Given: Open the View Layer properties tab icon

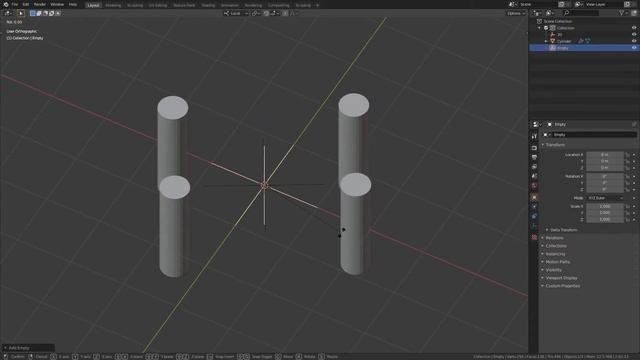Looking at the screenshot, I should click(534, 167).
